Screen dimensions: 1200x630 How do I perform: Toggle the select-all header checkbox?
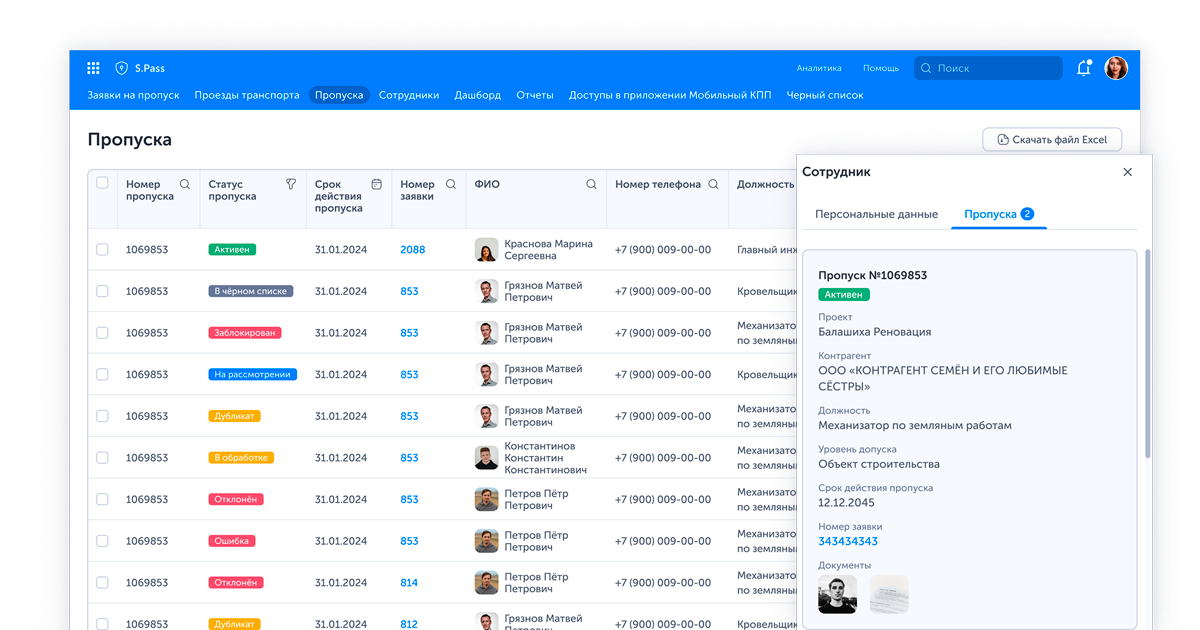102,183
